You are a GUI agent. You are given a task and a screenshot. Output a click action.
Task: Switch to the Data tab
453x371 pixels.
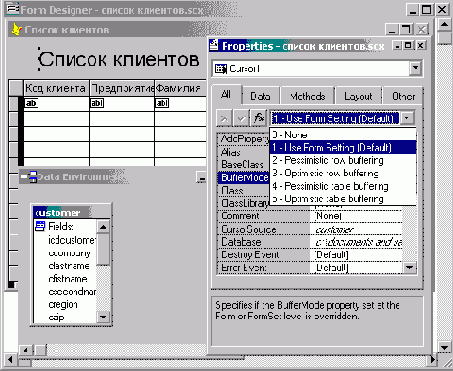coord(260,97)
